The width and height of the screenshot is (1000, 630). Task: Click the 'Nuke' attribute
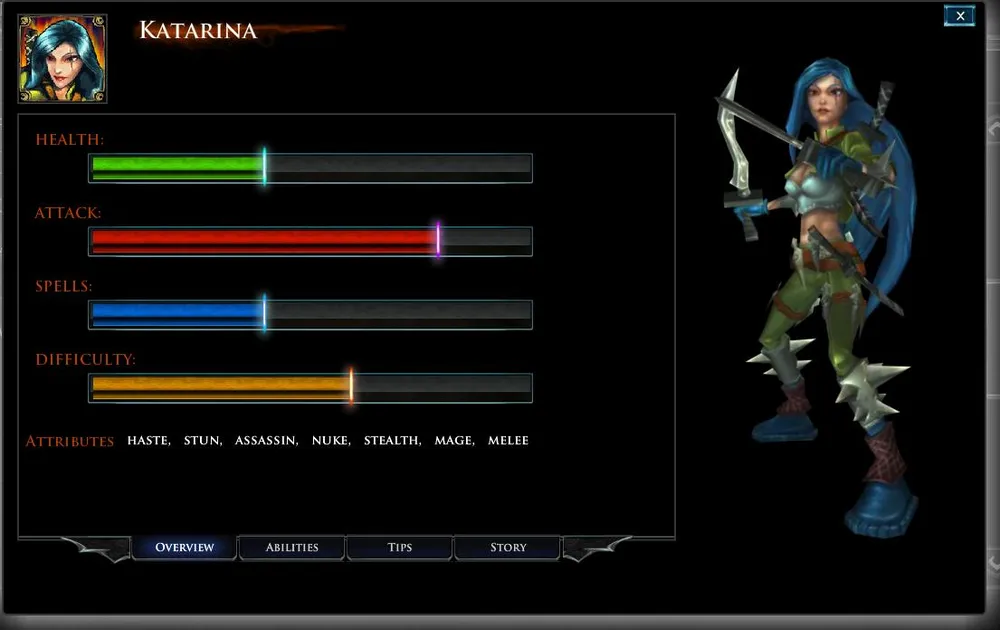click(x=331, y=441)
